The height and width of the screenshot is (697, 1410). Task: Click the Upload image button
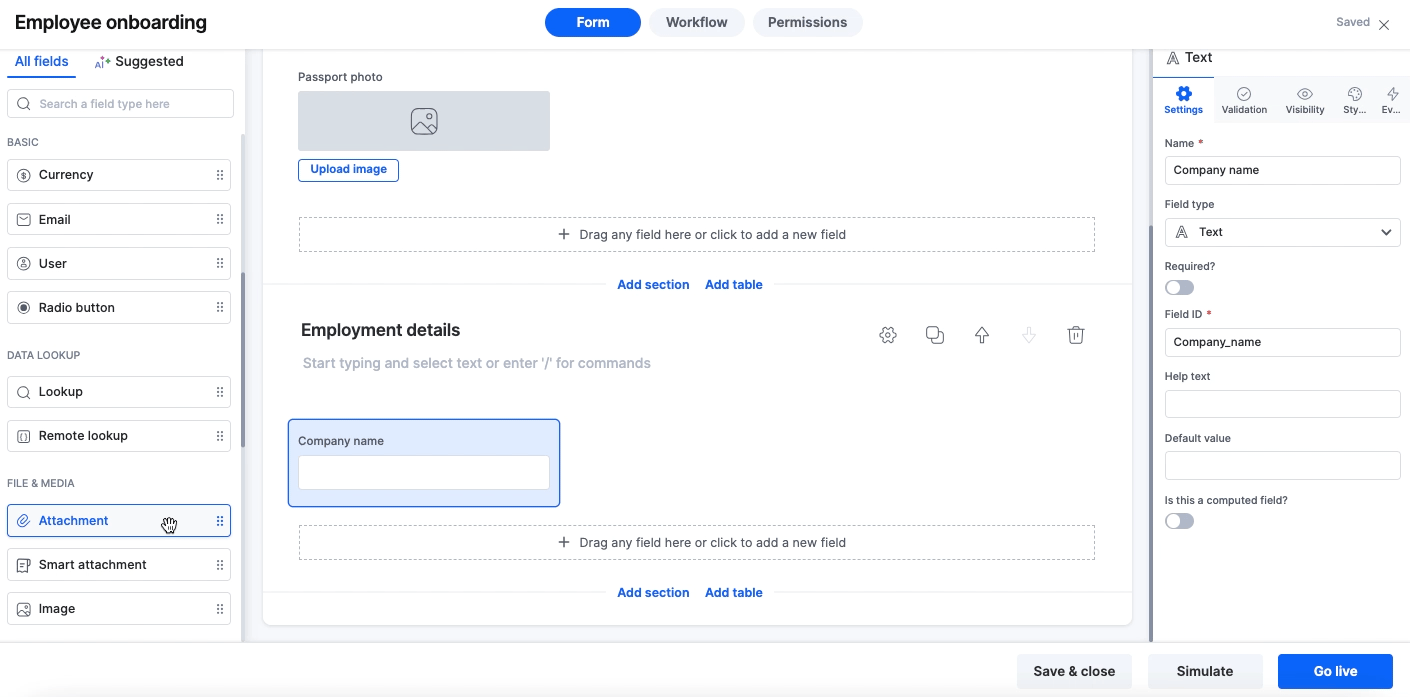348,170
